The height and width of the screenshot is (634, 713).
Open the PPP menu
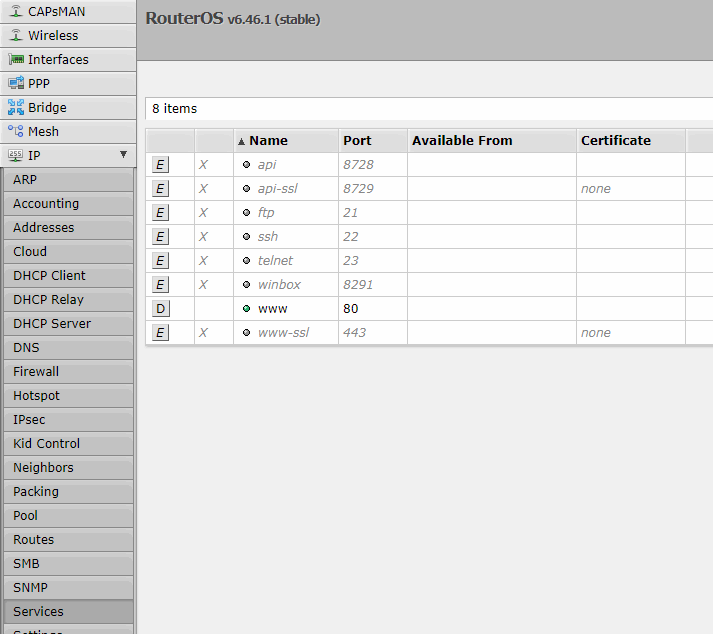click(68, 84)
